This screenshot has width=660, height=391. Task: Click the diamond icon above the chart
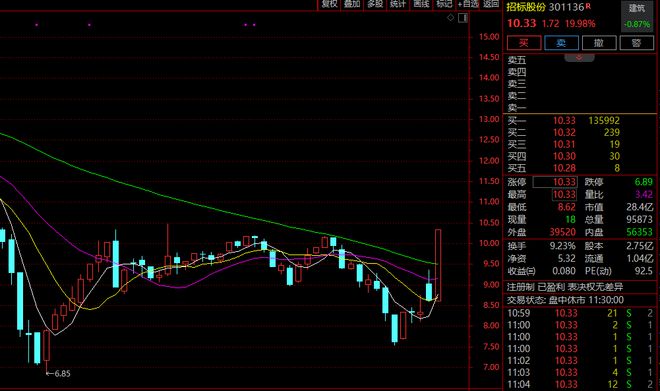(x=450, y=18)
